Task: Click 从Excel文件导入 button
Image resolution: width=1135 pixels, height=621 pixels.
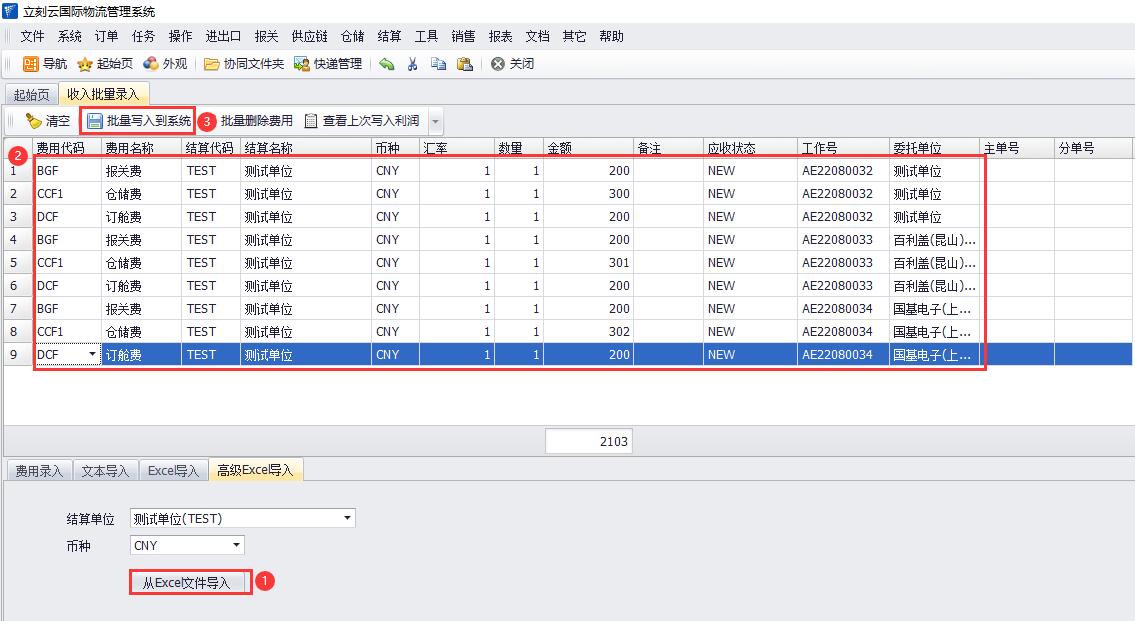Action: (x=190, y=583)
